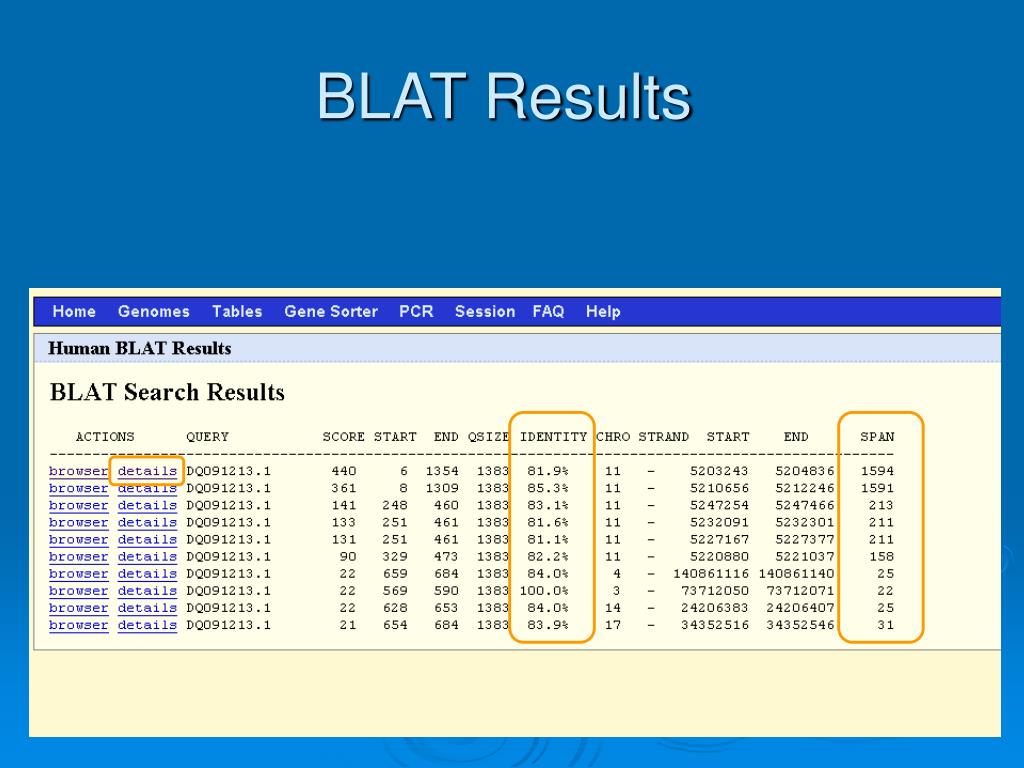The width and height of the screenshot is (1024, 768).
Task: Click the span value 1591
Action: 877,488
